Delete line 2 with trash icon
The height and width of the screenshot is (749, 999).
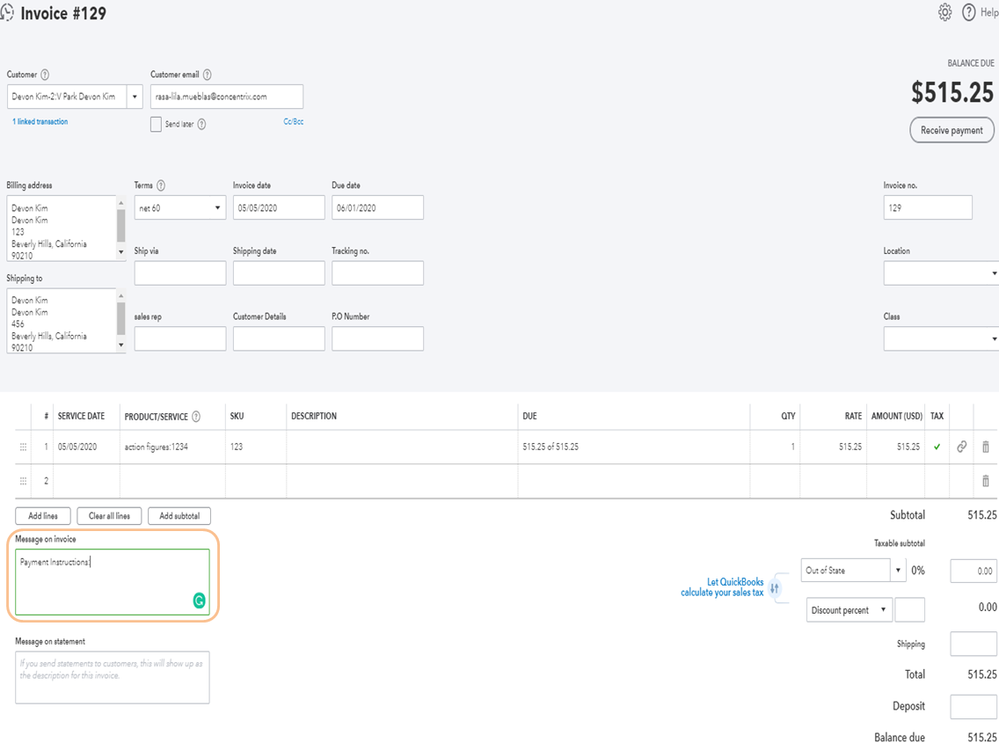pos(986,481)
